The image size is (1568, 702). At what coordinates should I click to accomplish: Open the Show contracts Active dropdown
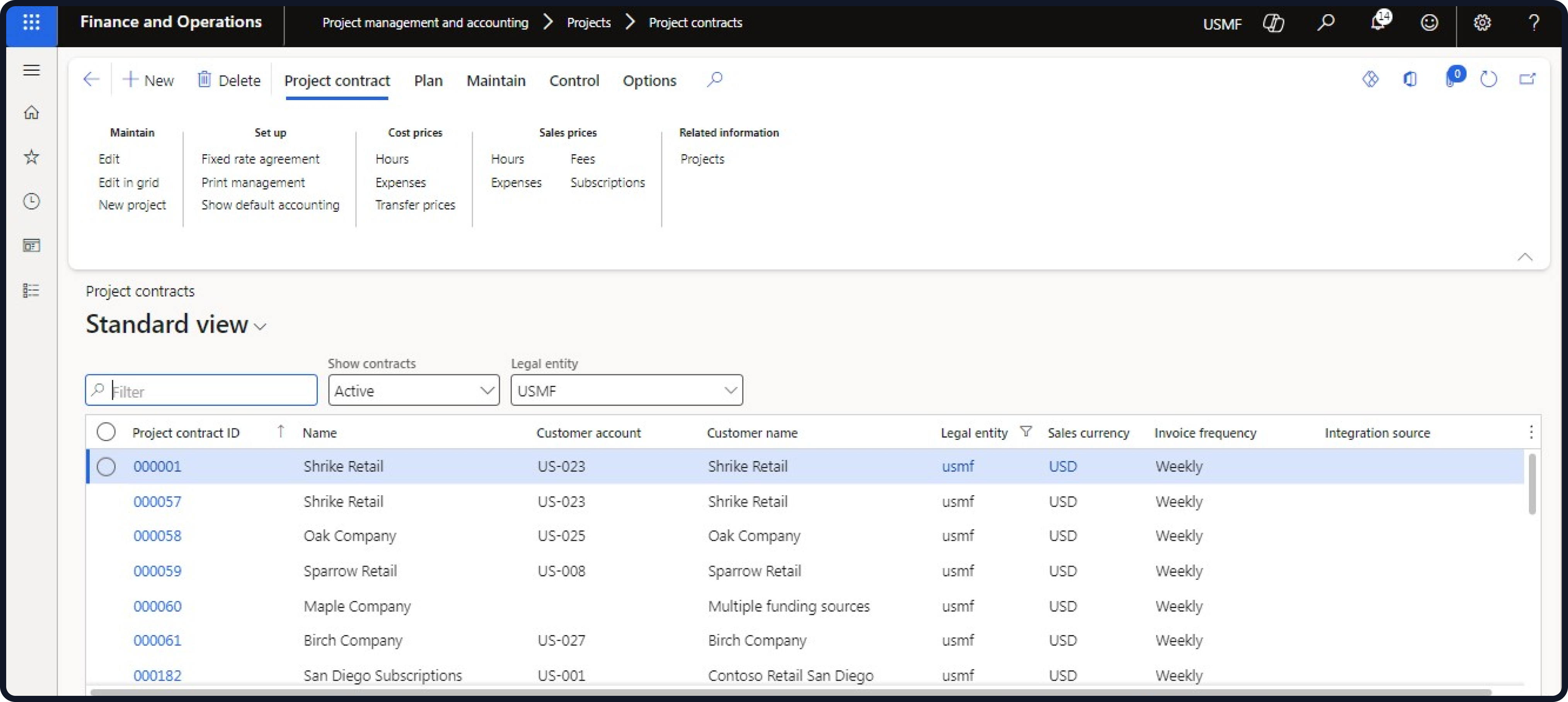point(414,390)
